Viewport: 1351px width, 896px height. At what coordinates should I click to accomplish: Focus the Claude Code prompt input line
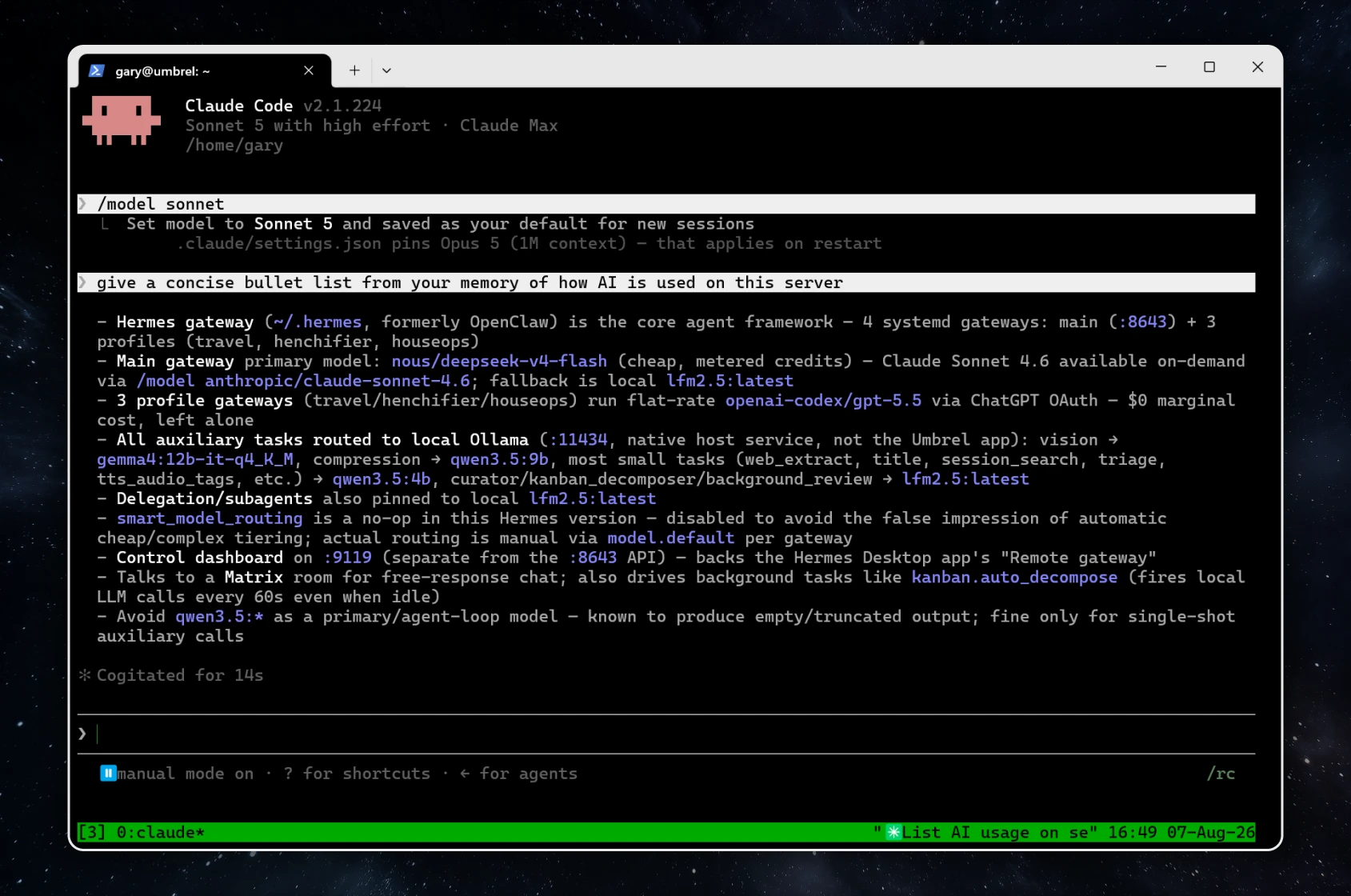tap(666, 734)
